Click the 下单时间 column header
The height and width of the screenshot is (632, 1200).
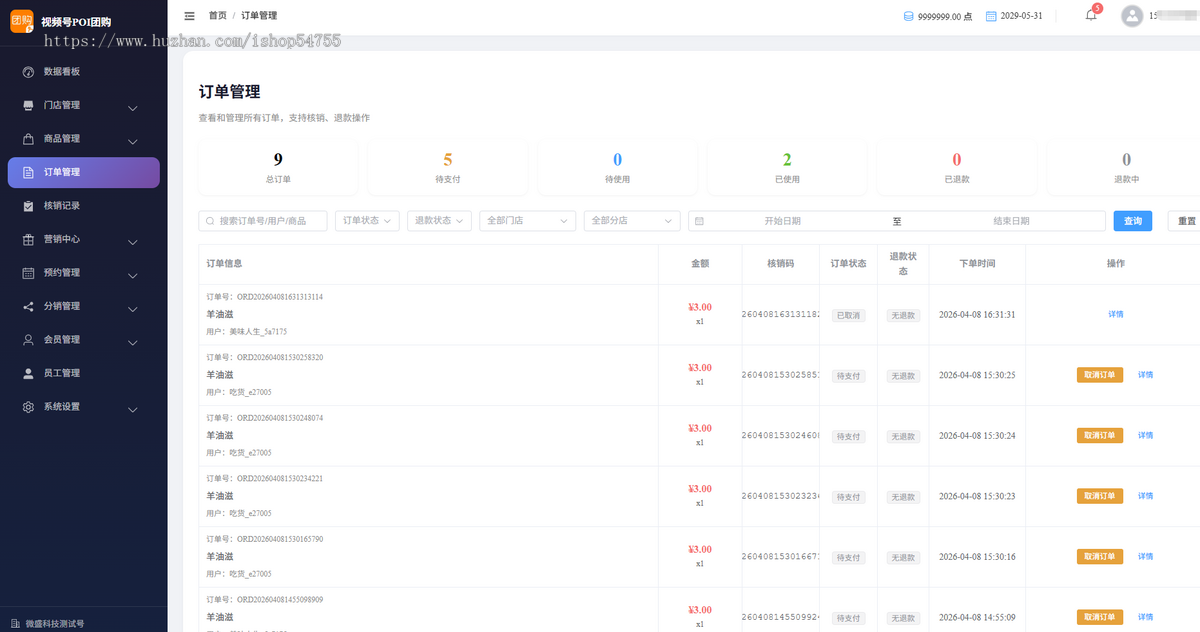(977, 264)
